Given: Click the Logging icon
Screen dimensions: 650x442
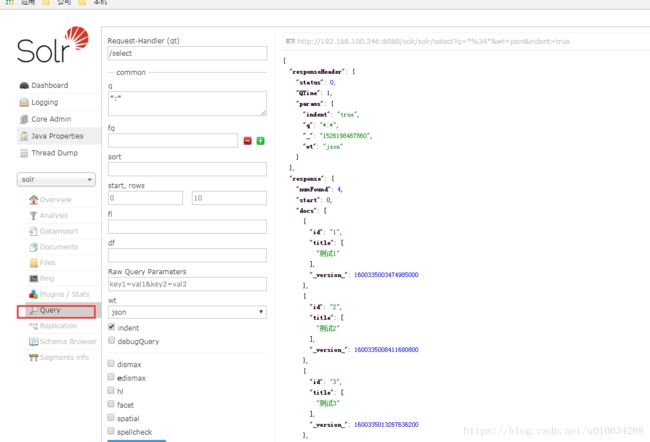Looking at the screenshot, I should click(24, 102).
